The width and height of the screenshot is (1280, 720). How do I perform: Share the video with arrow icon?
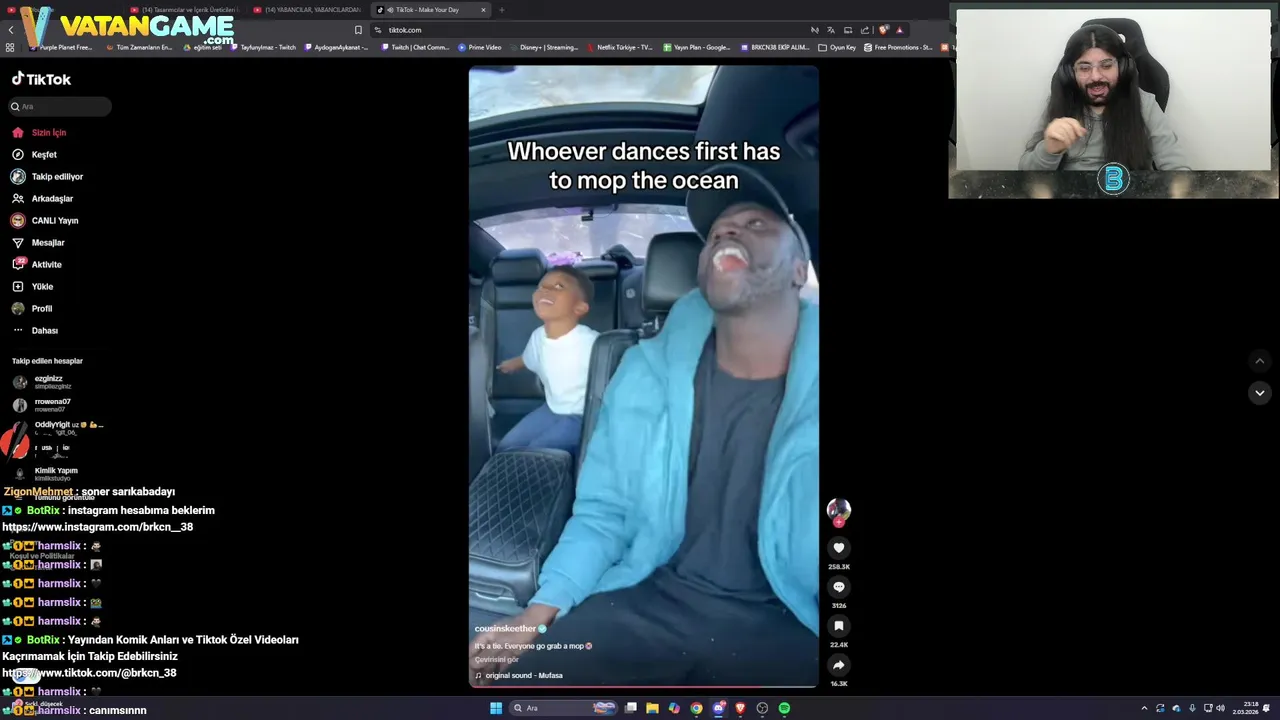(x=839, y=665)
